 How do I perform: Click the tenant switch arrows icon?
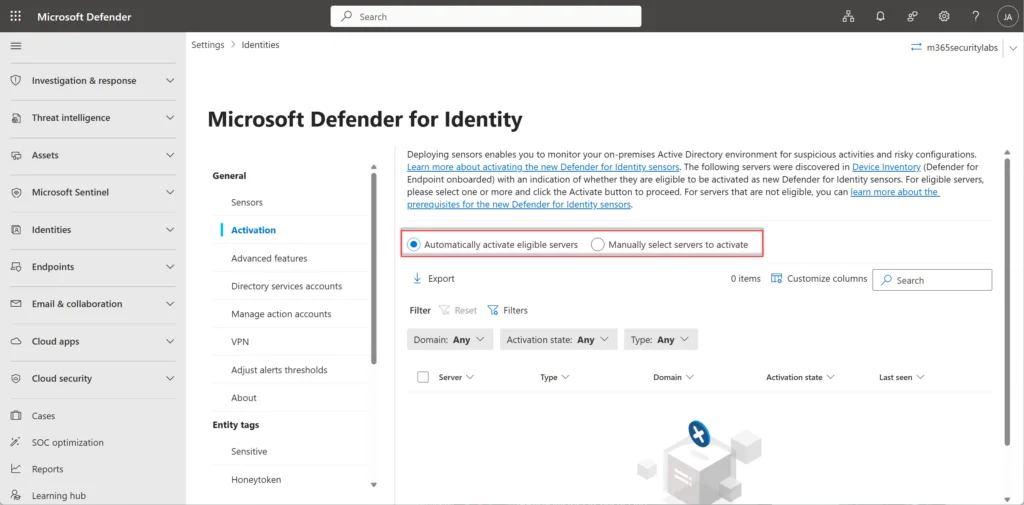tap(917, 47)
